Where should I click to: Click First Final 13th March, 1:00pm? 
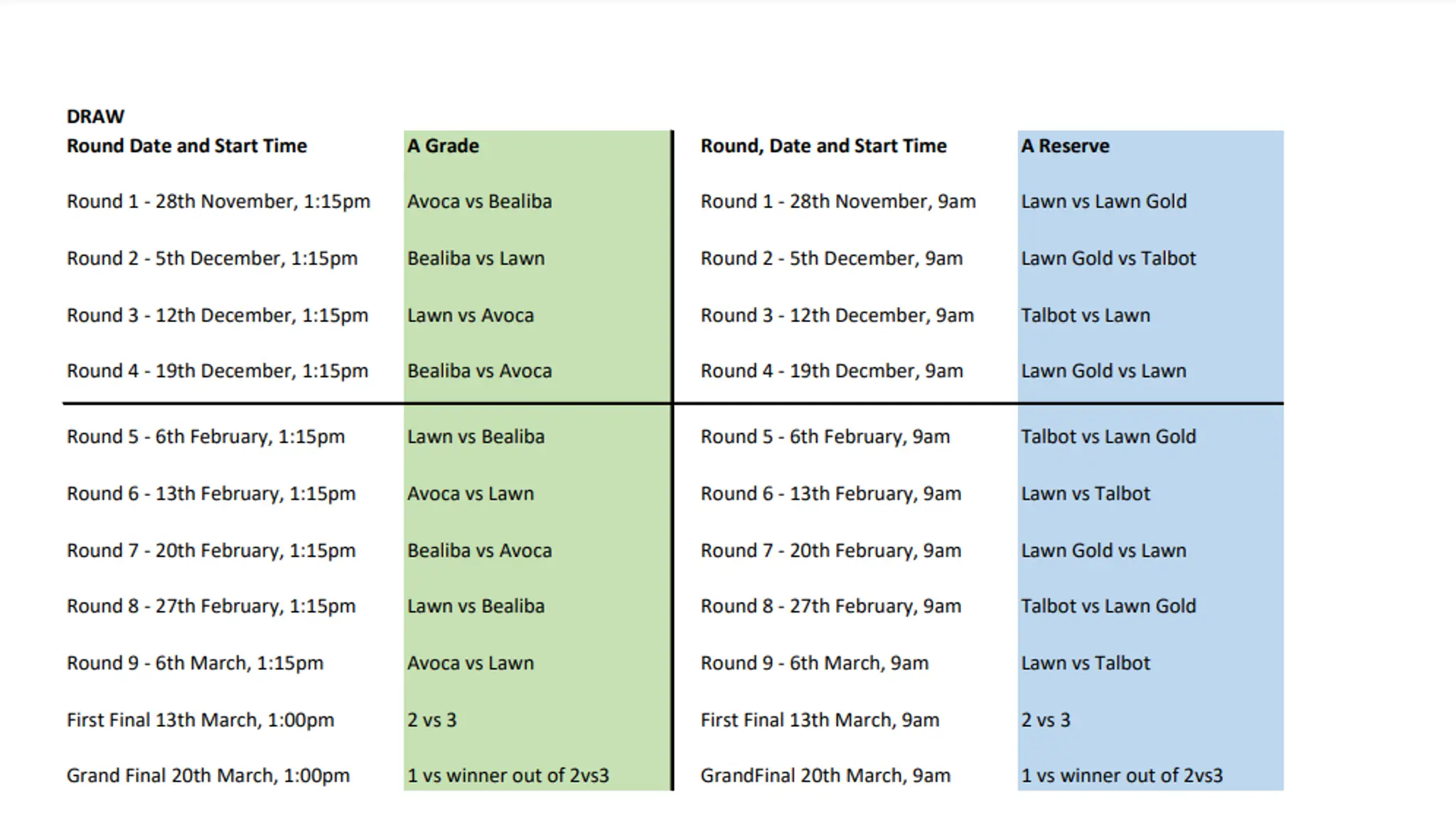pyautogui.click(x=200, y=720)
